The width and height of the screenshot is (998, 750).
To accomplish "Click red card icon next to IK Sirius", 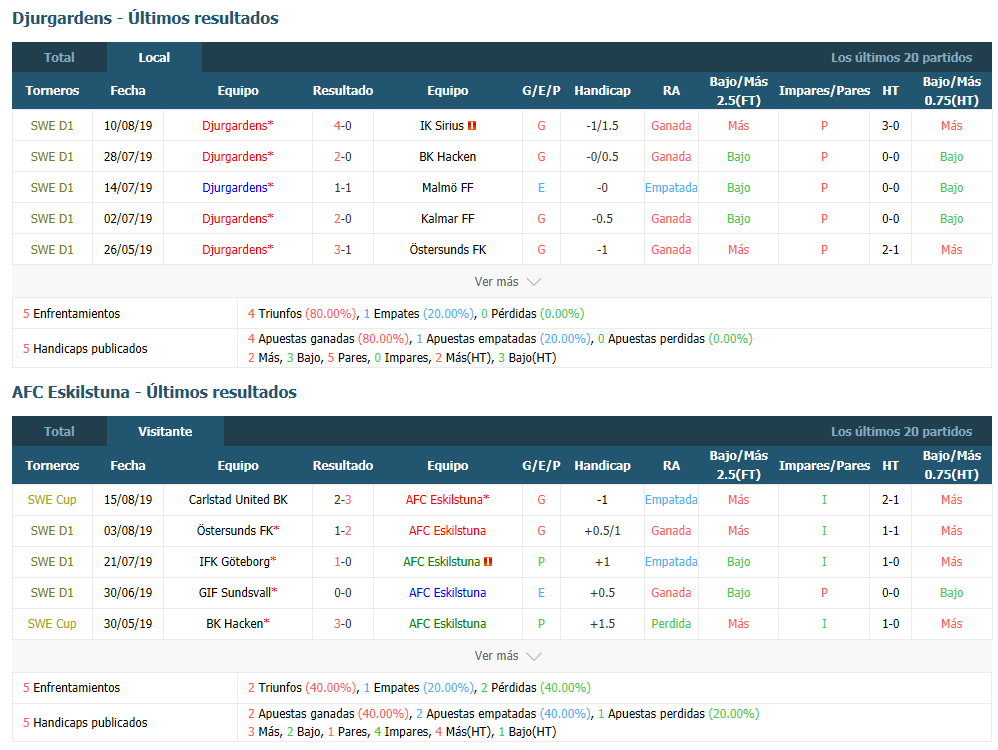I will [x=472, y=126].
